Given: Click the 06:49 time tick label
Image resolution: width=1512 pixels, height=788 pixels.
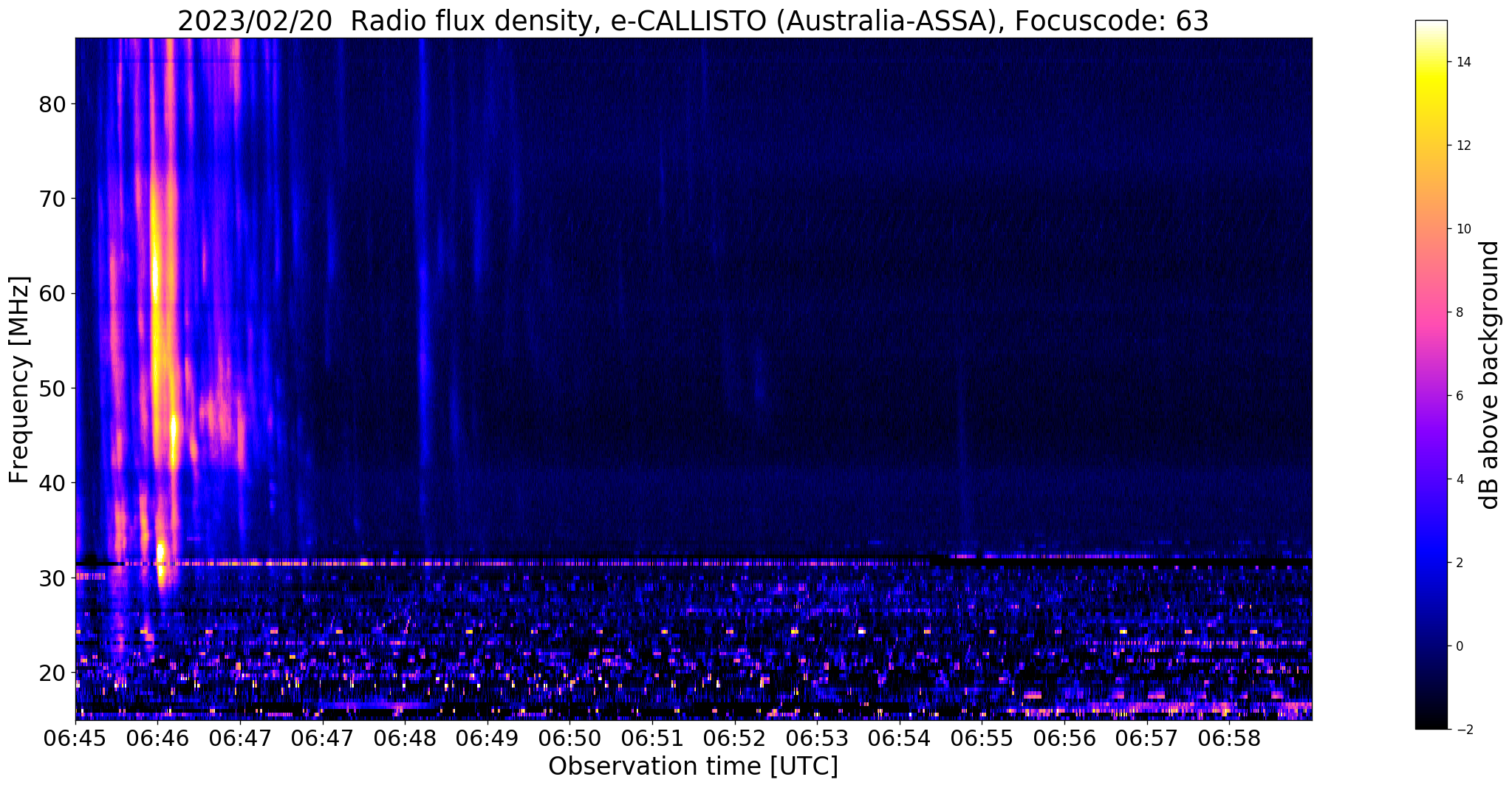Looking at the screenshot, I should pyautogui.click(x=488, y=738).
